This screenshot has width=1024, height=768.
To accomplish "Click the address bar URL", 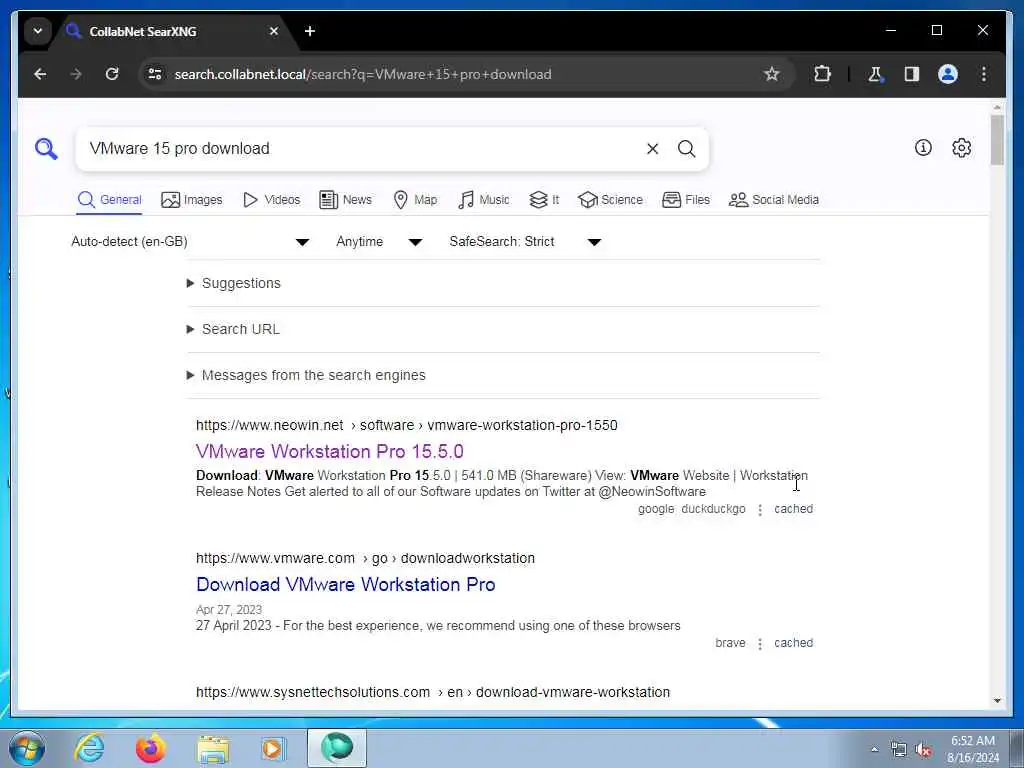I will [x=363, y=74].
